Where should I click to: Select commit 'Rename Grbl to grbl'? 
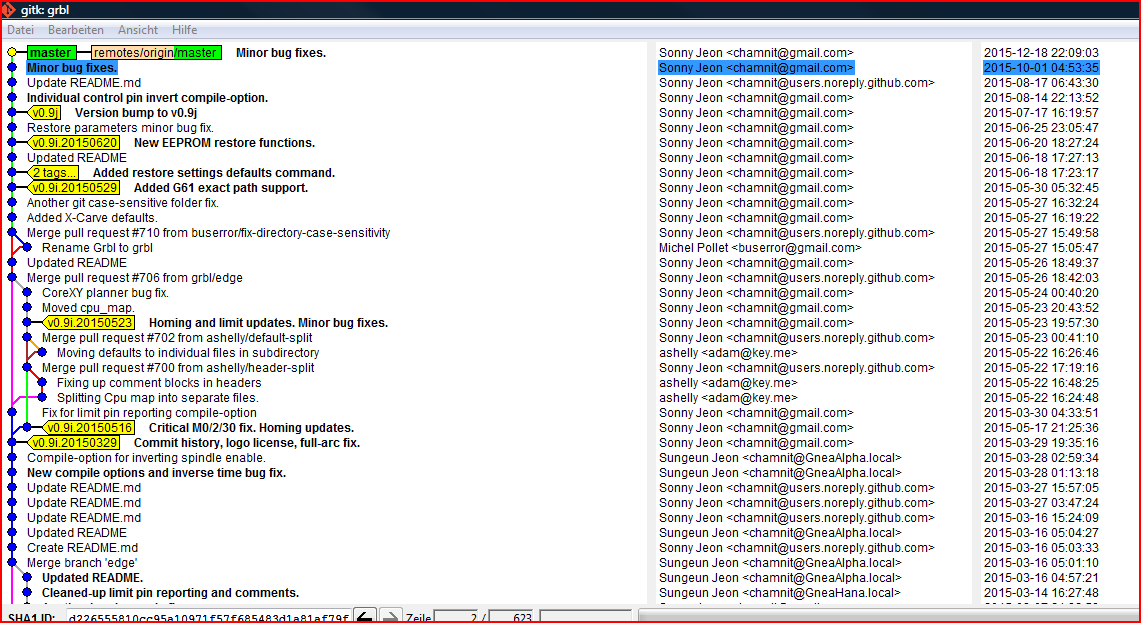pos(97,248)
